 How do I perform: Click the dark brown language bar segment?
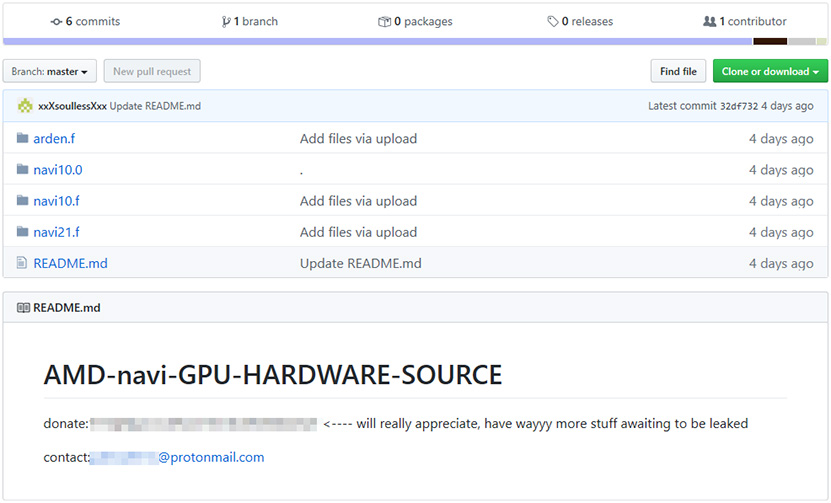coord(770,41)
